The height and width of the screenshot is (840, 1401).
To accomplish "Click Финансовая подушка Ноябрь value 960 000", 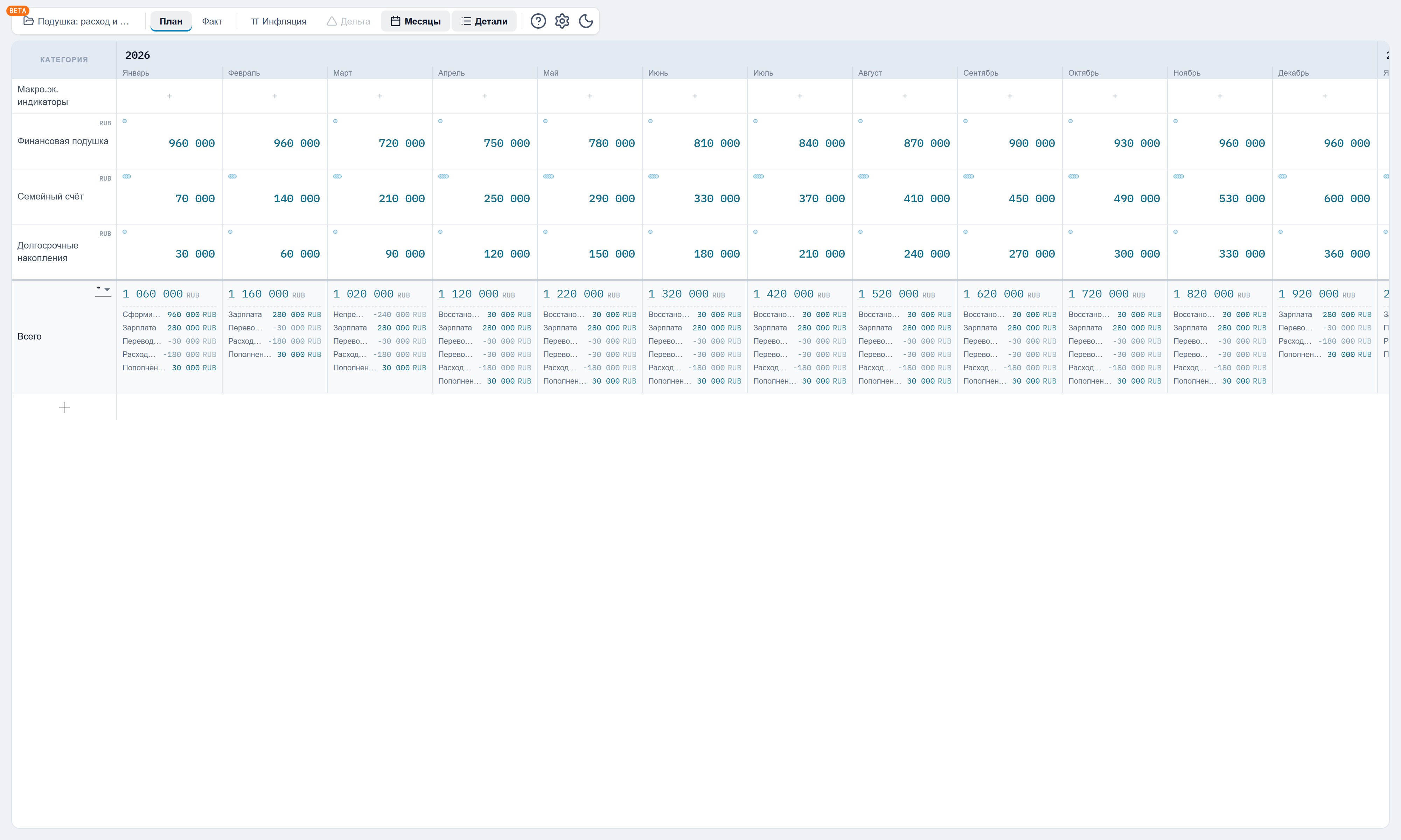I will pyautogui.click(x=1241, y=143).
